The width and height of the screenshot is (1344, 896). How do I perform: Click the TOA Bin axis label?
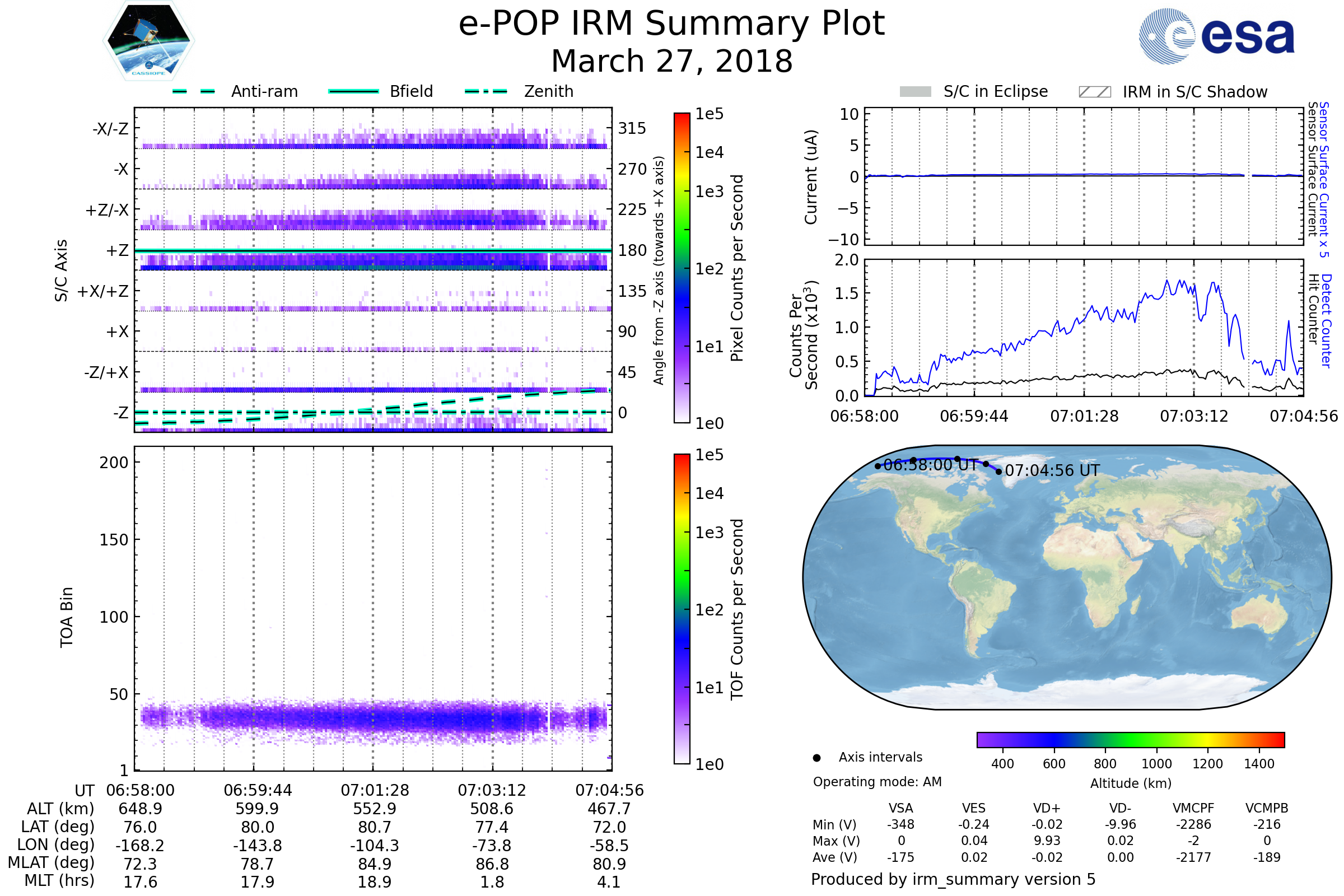[x=67, y=617]
